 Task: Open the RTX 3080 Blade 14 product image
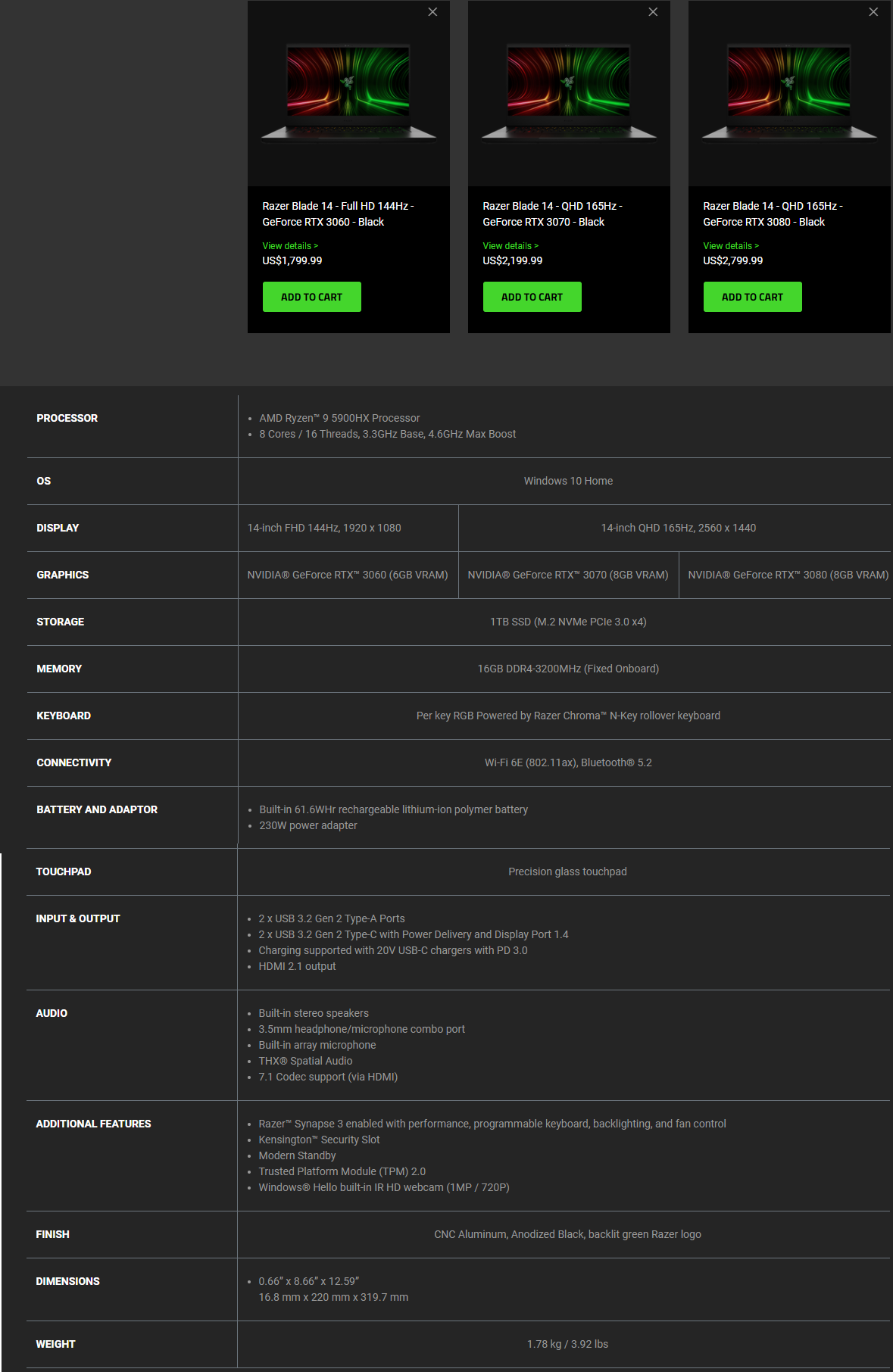coord(789,93)
